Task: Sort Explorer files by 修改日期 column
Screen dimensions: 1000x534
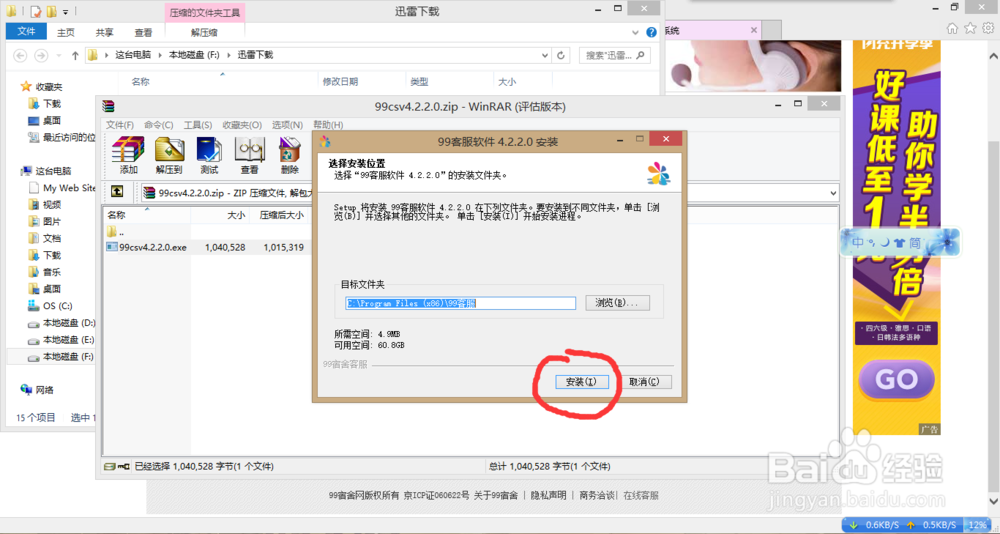Action: [x=341, y=82]
